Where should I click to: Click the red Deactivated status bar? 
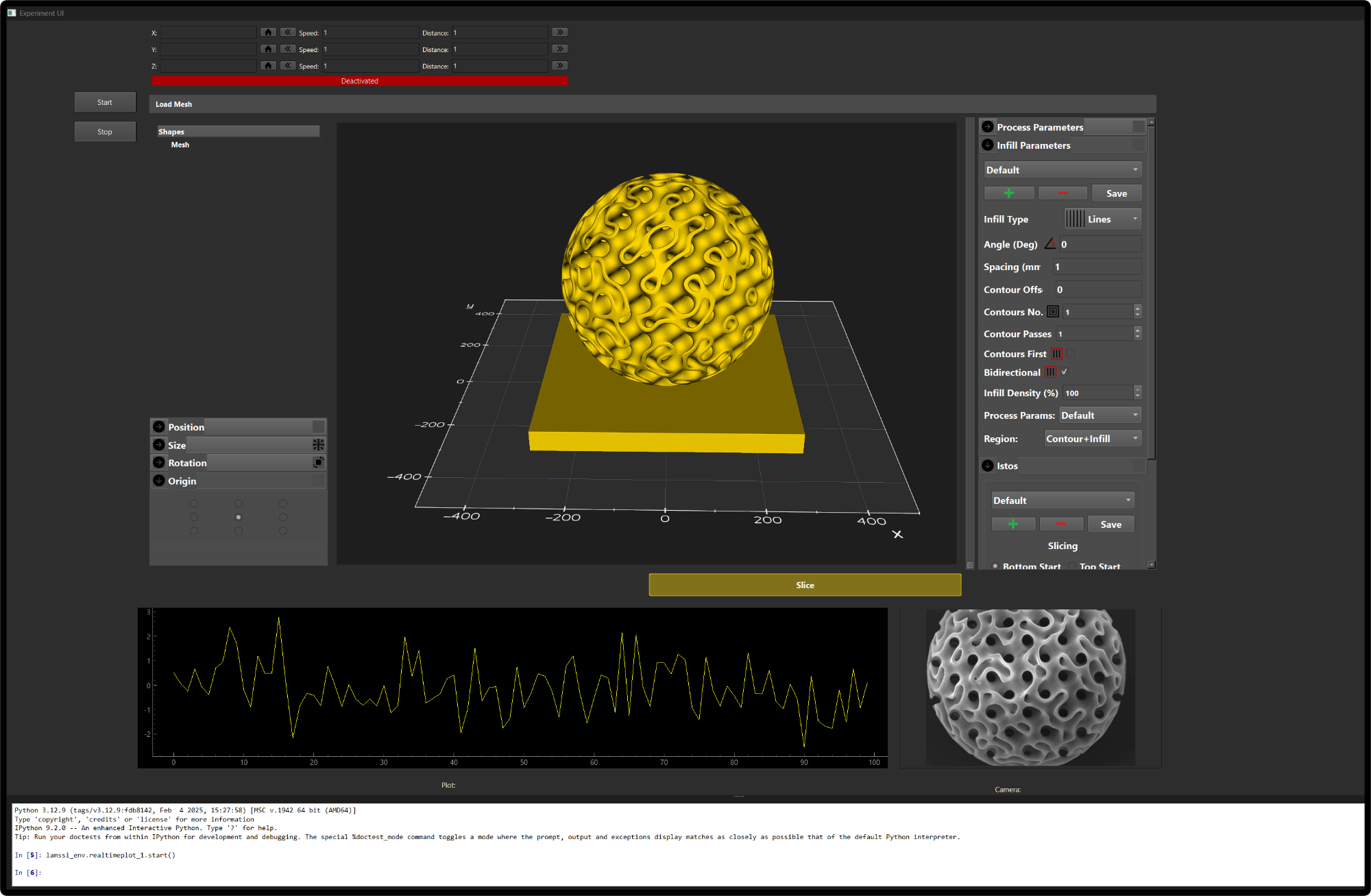click(x=360, y=81)
